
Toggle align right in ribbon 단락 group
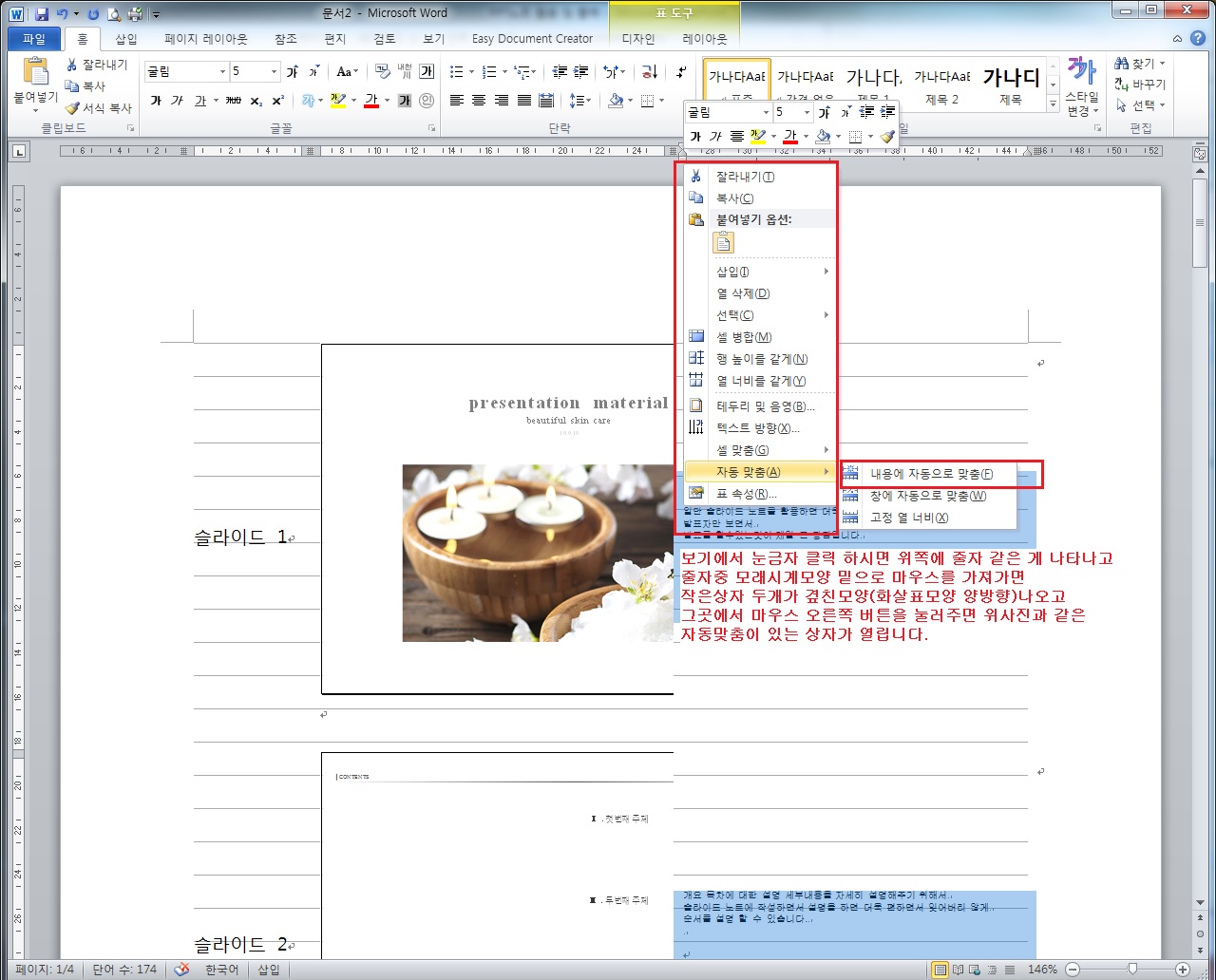coord(502,100)
